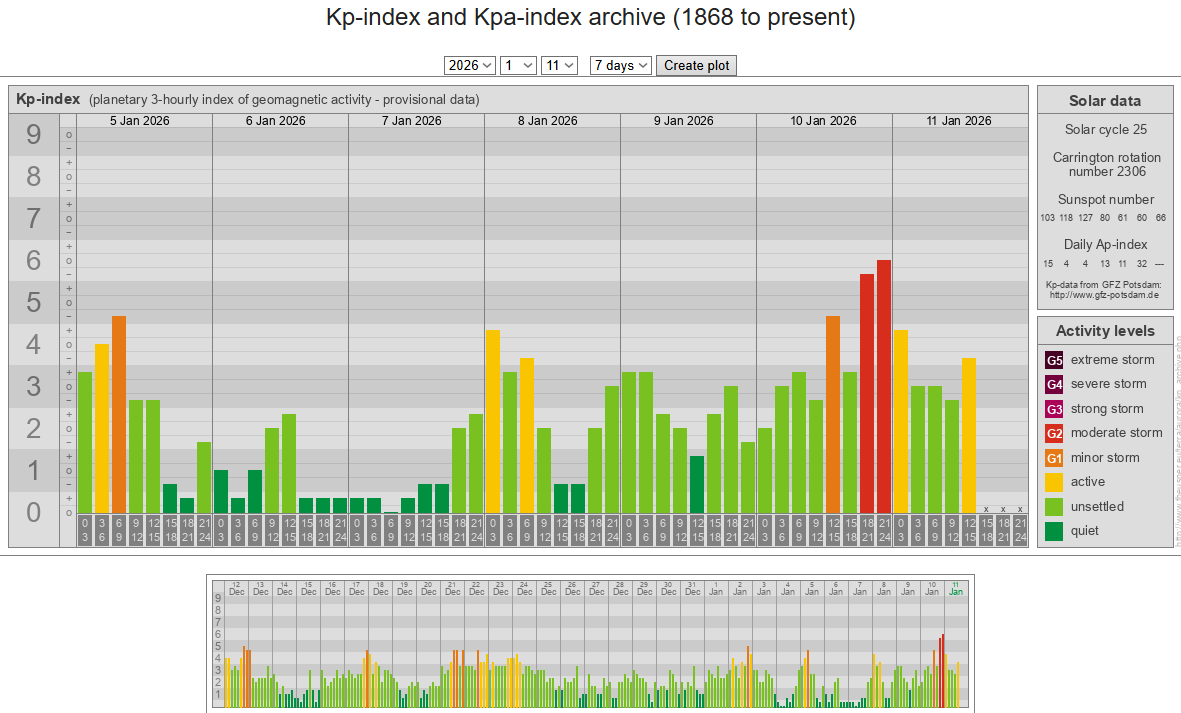Click the gfz-potsdam.de source link
Viewport: 1181px width, 713px height.
[1104, 295]
